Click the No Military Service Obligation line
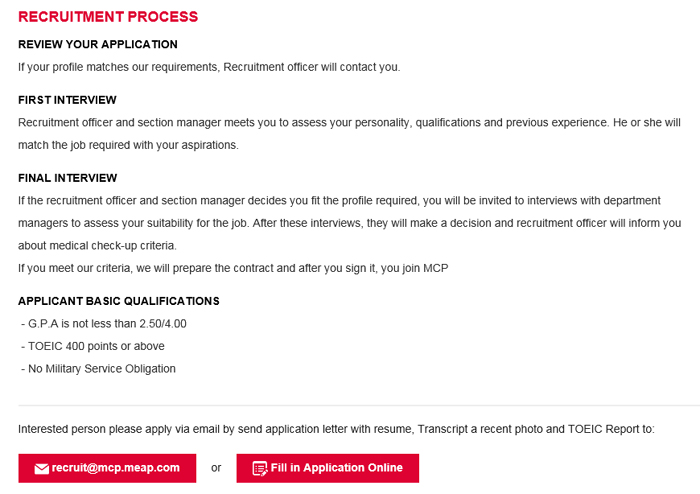 [x=98, y=369]
